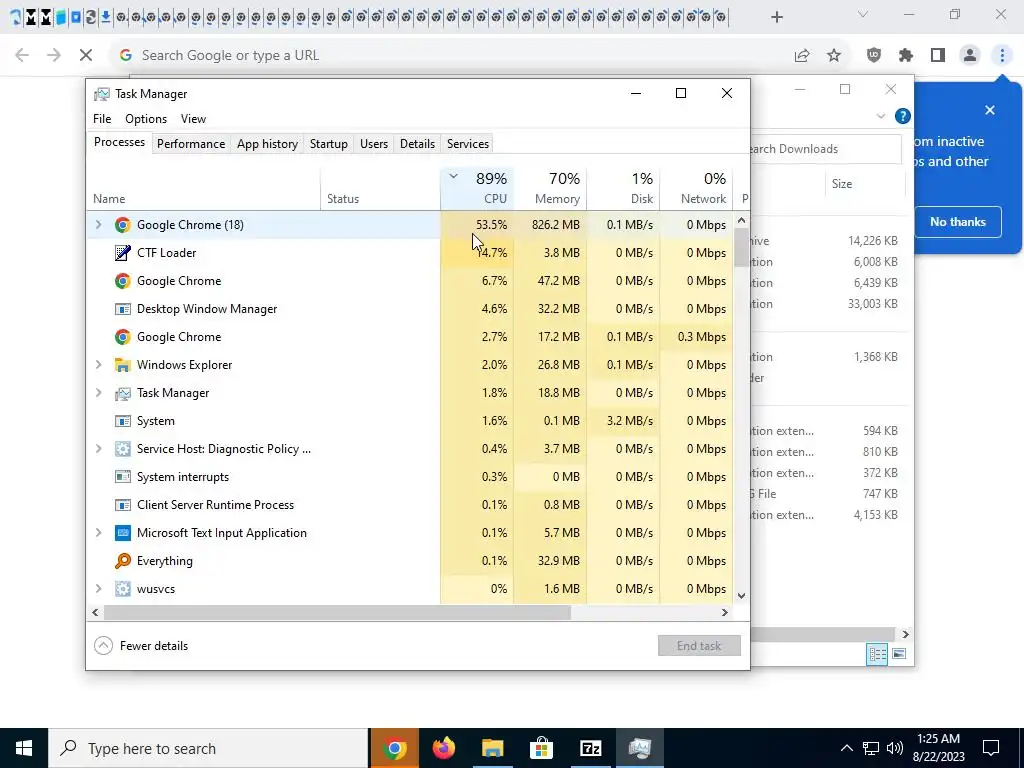Open 7-Zip from the taskbar
This screenshot has height=768, width=1024.
point(590,748)
